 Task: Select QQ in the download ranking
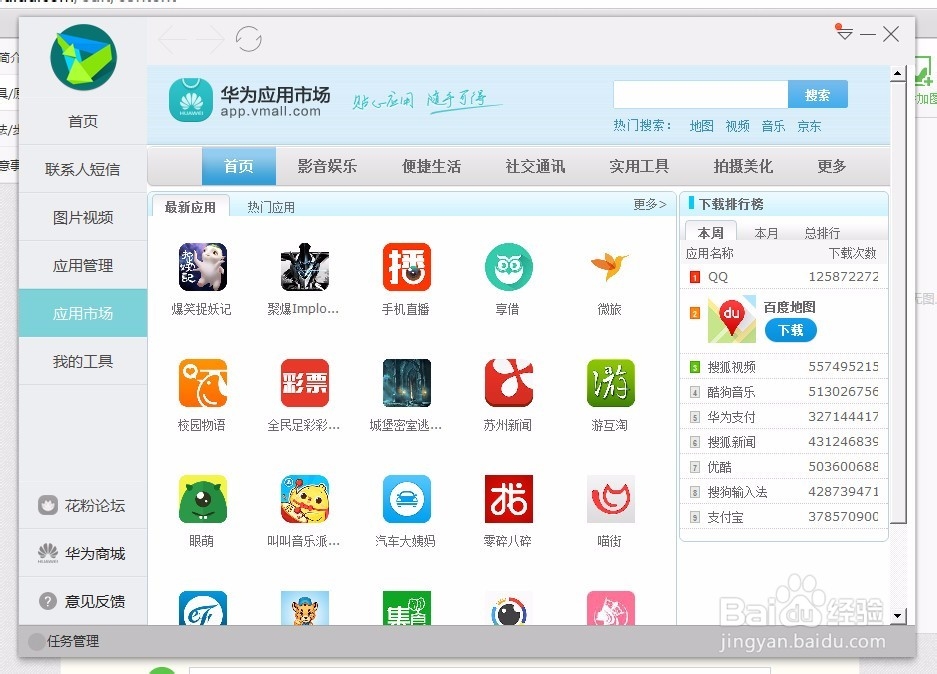tap(784, 277)
